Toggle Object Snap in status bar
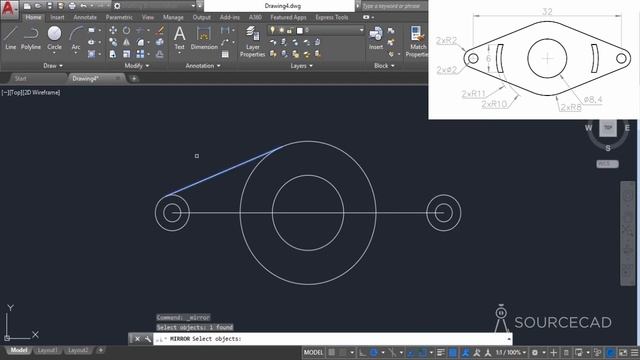The image size is (640, 360). (422, 352)
